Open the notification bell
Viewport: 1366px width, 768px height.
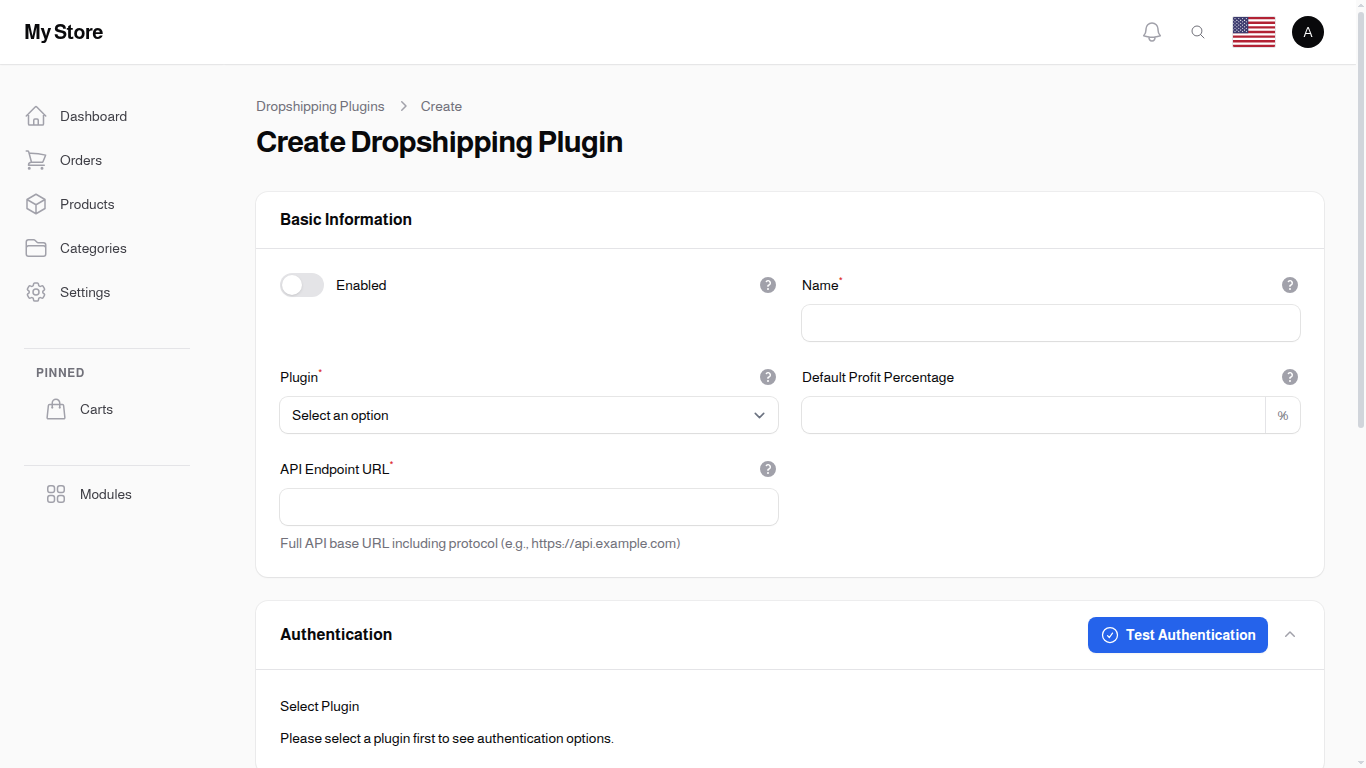tap(1151, 31)
